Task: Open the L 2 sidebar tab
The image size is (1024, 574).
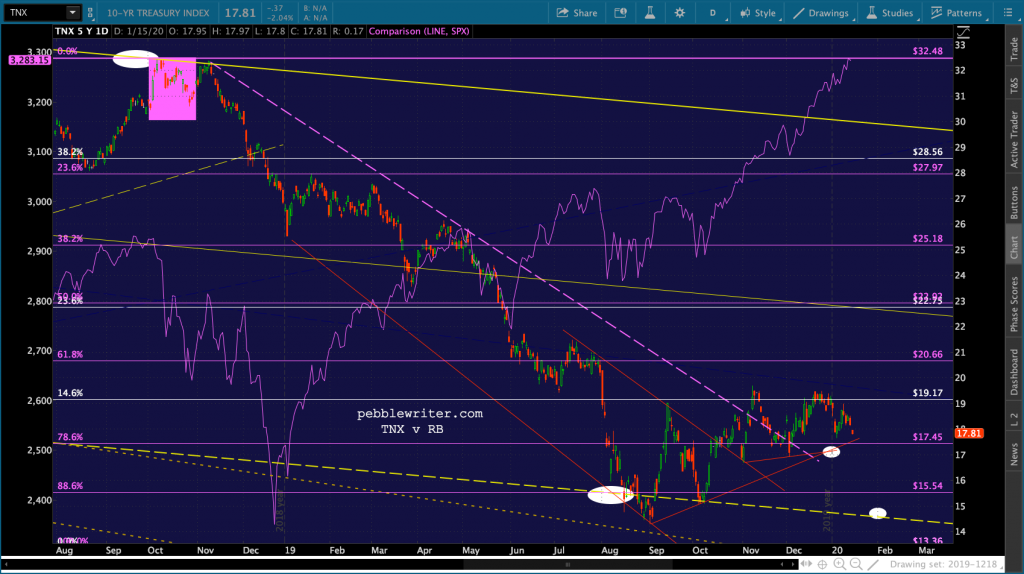Action: click(1014, 419)
